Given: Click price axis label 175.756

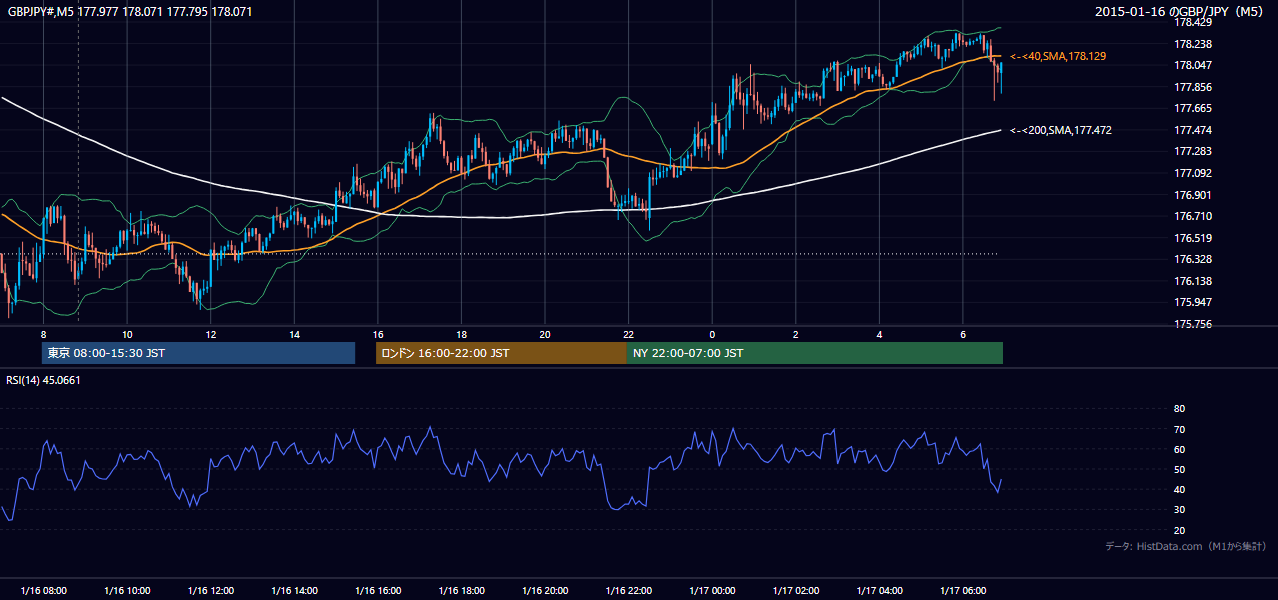Looking at the screenshot, I should click(x=1193, y=324).
